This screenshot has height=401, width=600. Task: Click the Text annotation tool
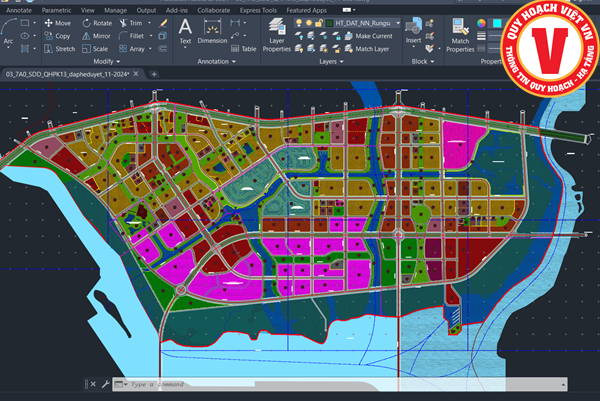click(x=185, y=32)
